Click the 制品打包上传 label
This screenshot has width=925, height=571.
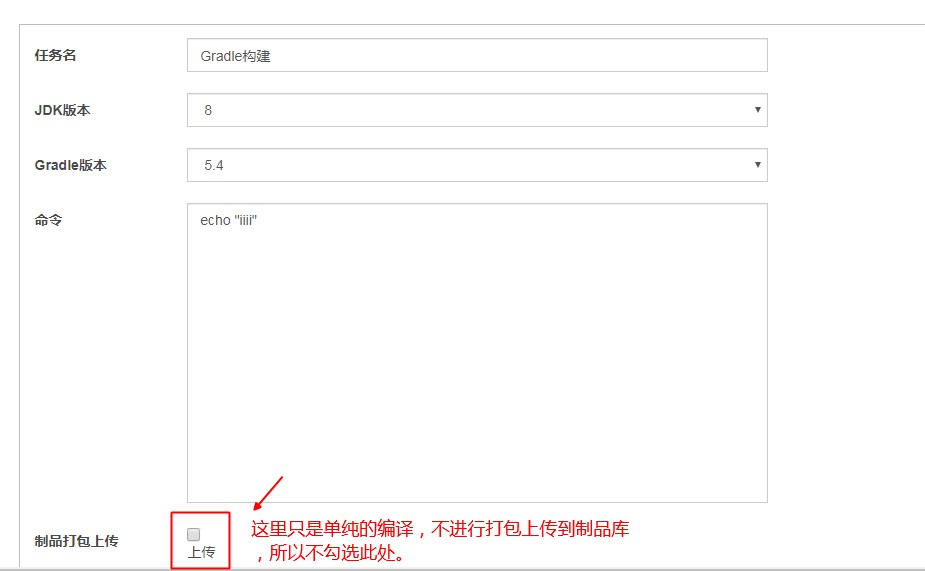(x=77, y=541)
